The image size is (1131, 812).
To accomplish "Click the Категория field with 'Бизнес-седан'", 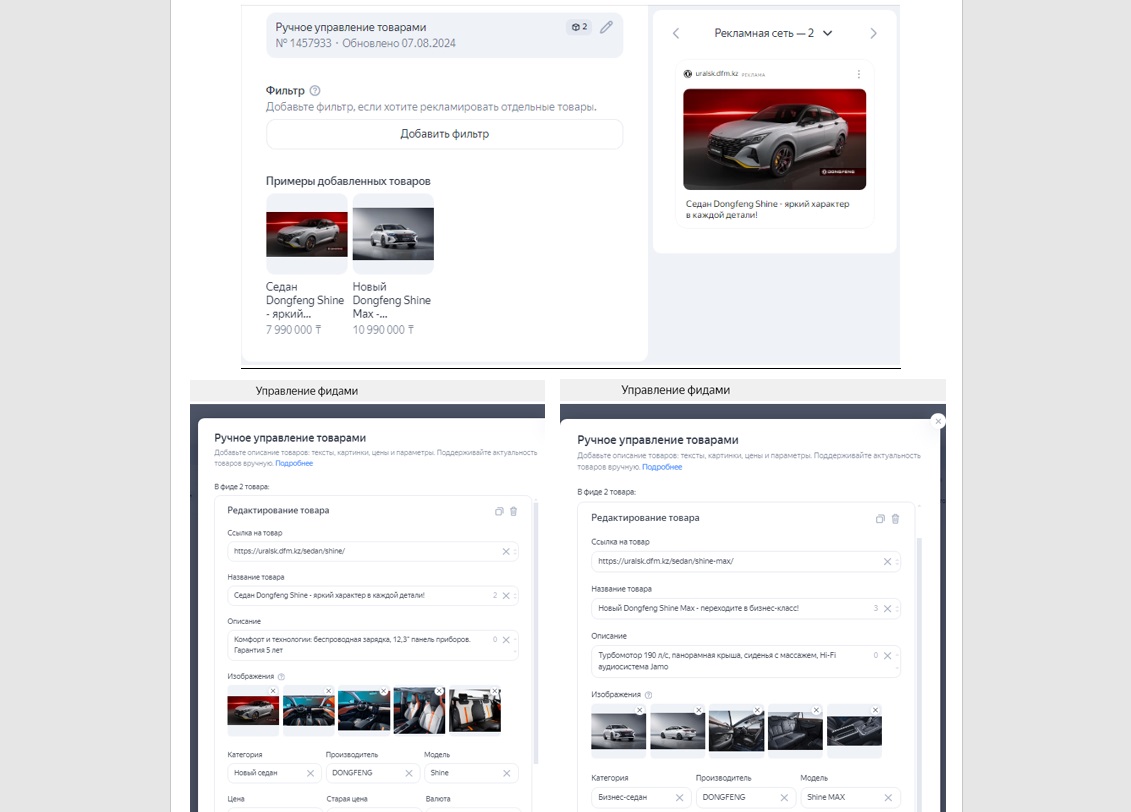I will coord(641,798).
